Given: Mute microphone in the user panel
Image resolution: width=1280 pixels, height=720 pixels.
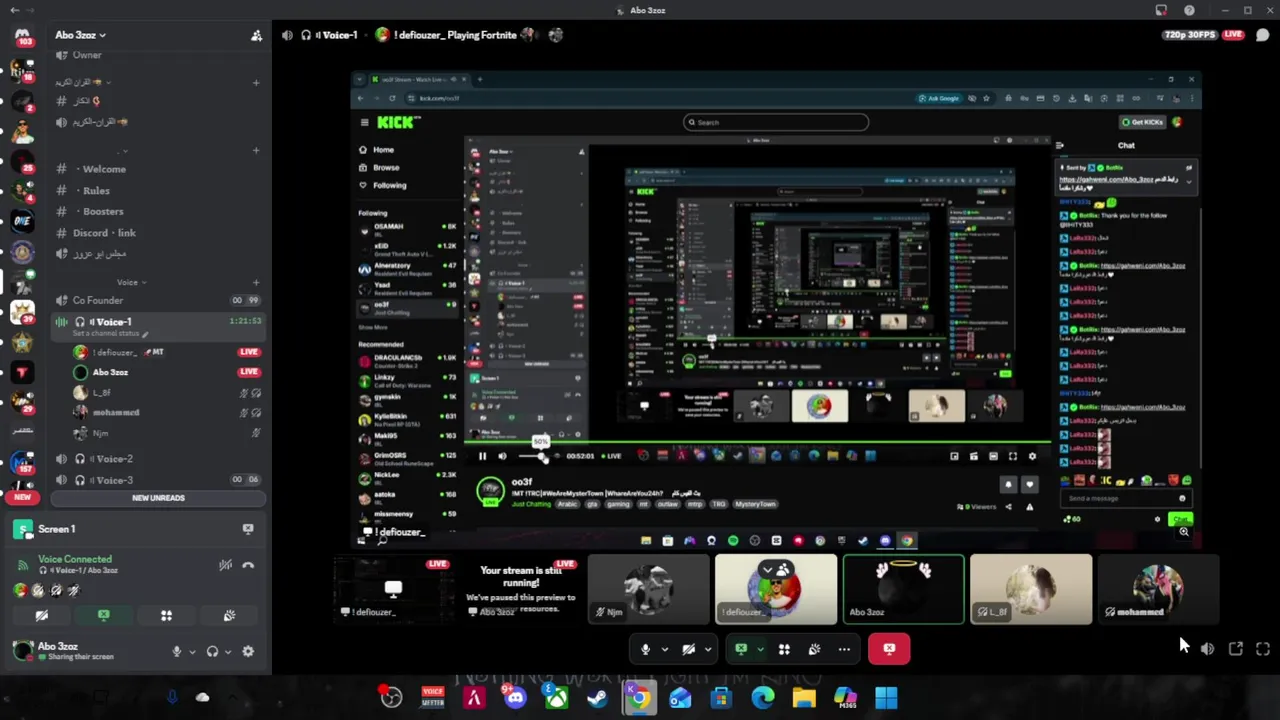Looking at the screenshot, I should (177, 651).
